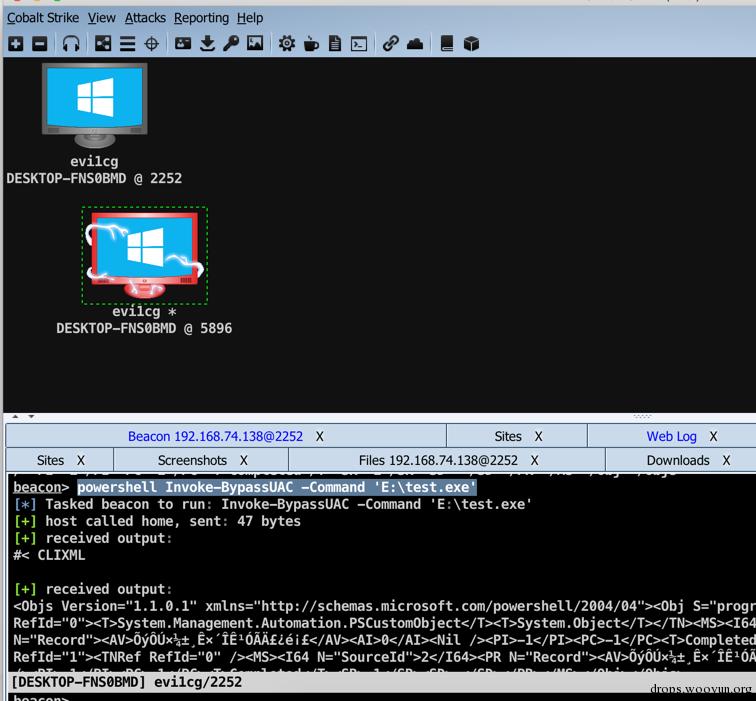Click the '#< CLIXML' output line
Screen dimensions: 756x701
[49, 555]
